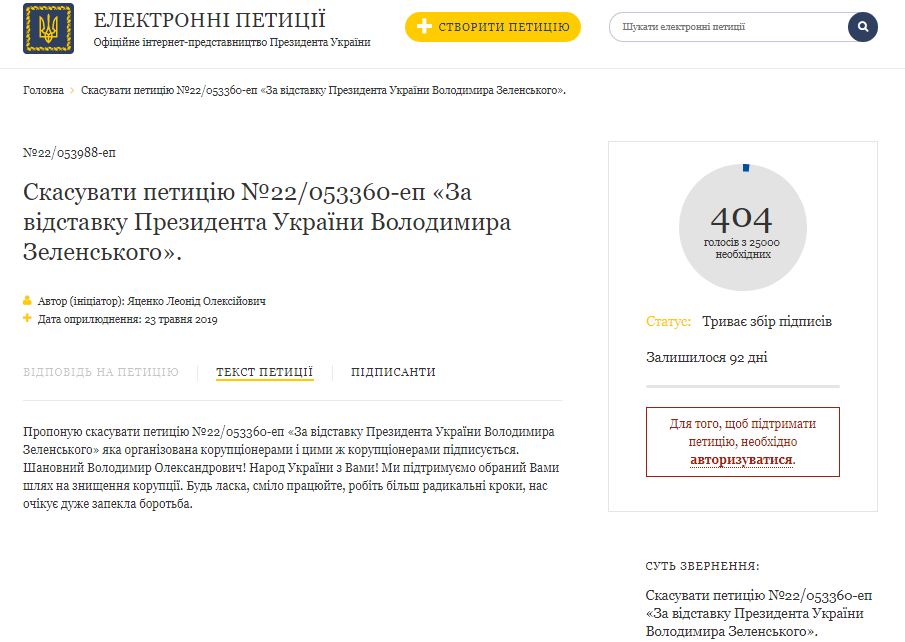Click the plus icon beside publication date
Screen dimensions: 905x642
click(27, 319)
